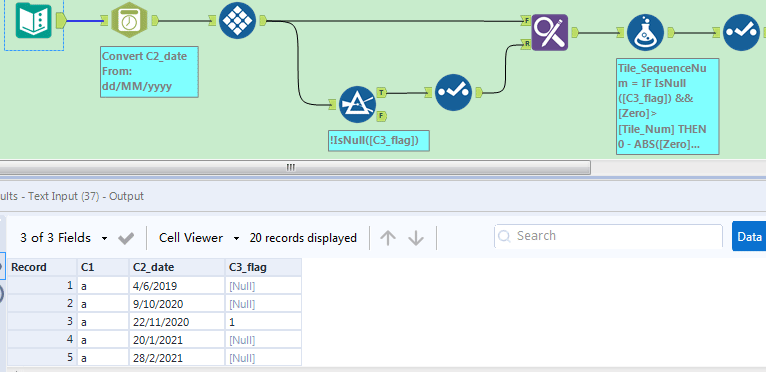
Task: Click the !IsNull([C3_flag]) annotation
Action: coord(379,141)
